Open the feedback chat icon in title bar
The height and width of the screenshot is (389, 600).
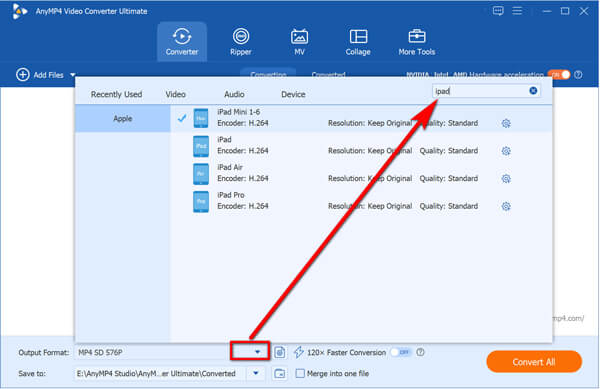click(498, 11)
